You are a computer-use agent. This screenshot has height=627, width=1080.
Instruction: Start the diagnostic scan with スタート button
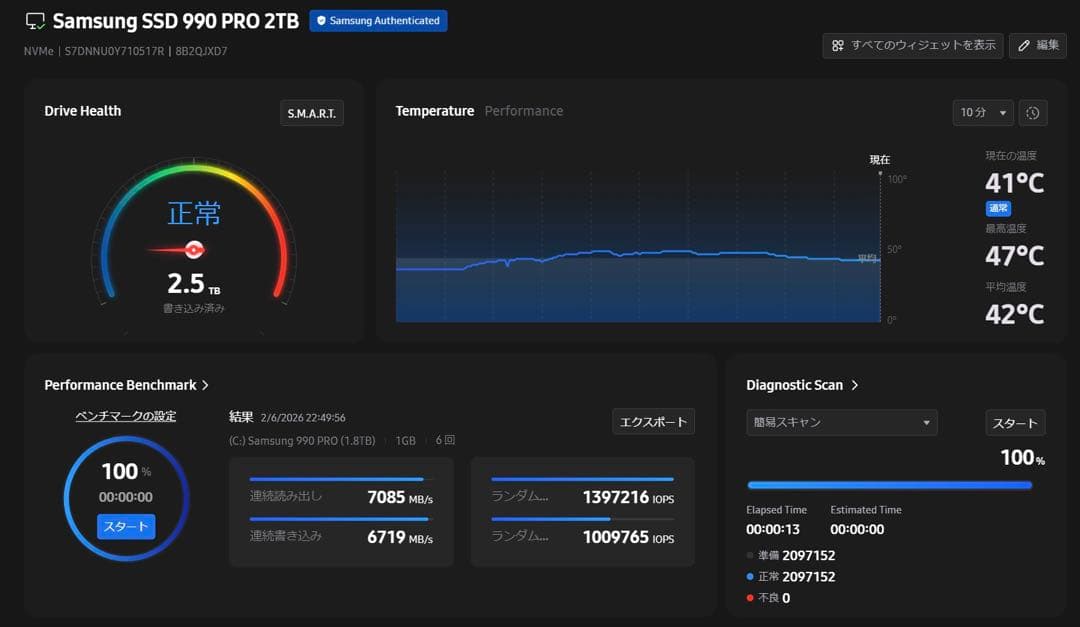coord(1015,423)
